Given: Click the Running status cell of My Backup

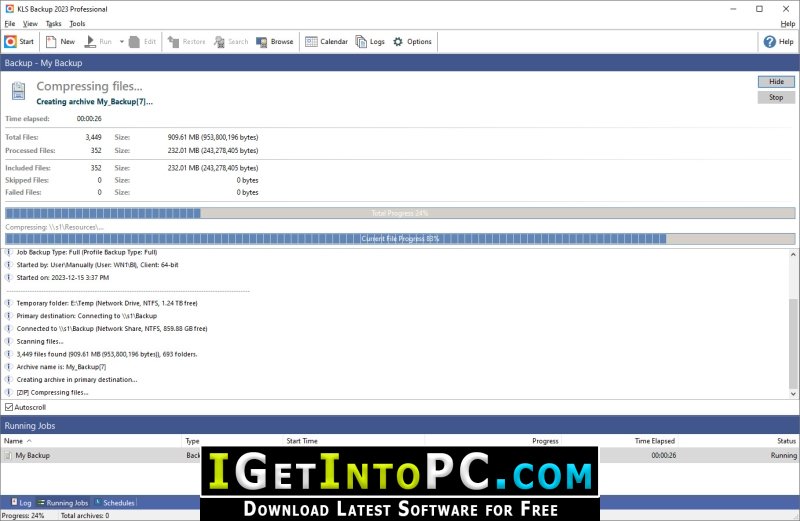Looking at the screenshot, I should pyautogui.click(x=784, y=455).
